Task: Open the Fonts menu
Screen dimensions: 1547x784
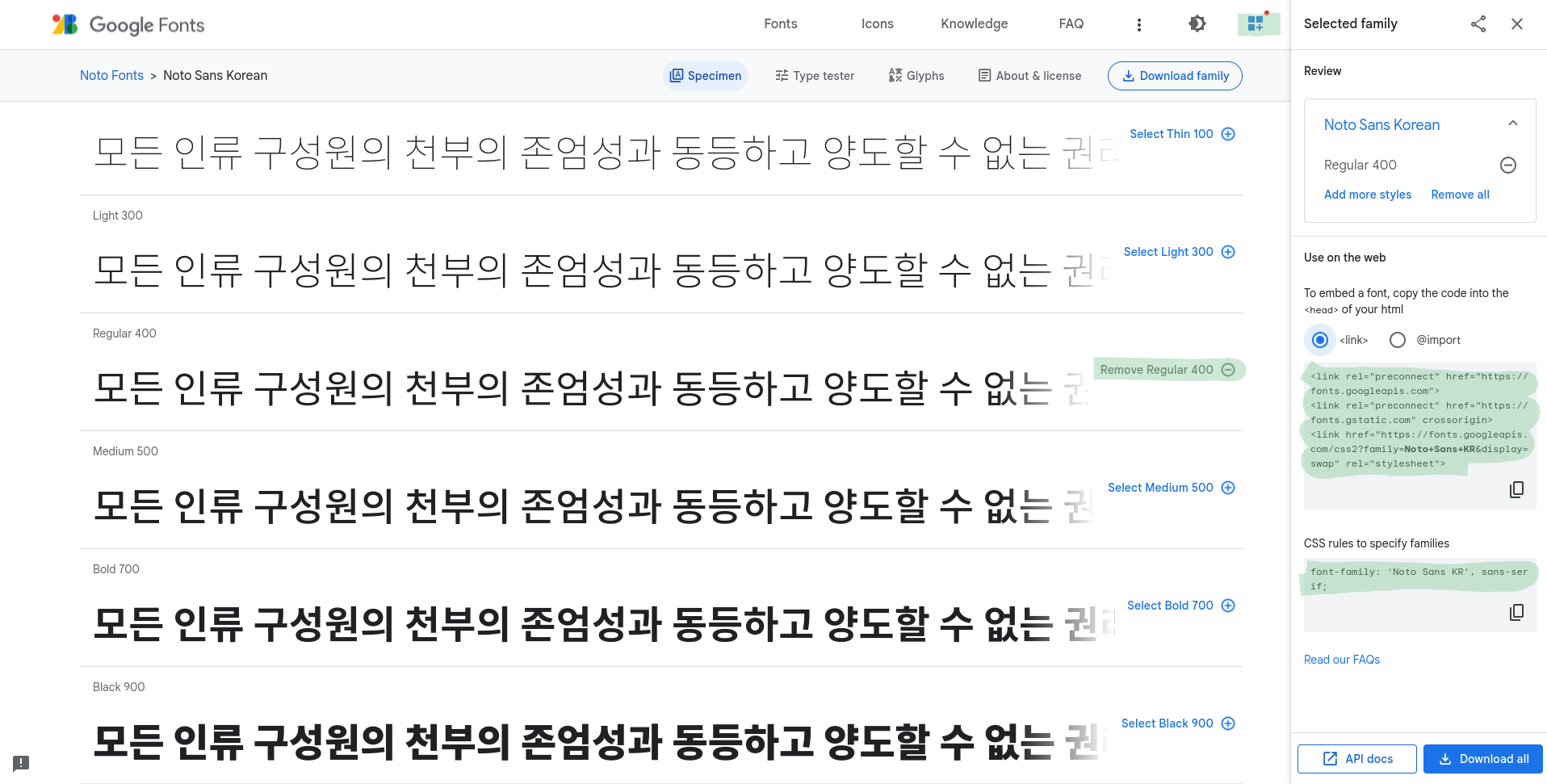Action: point(781,24)
